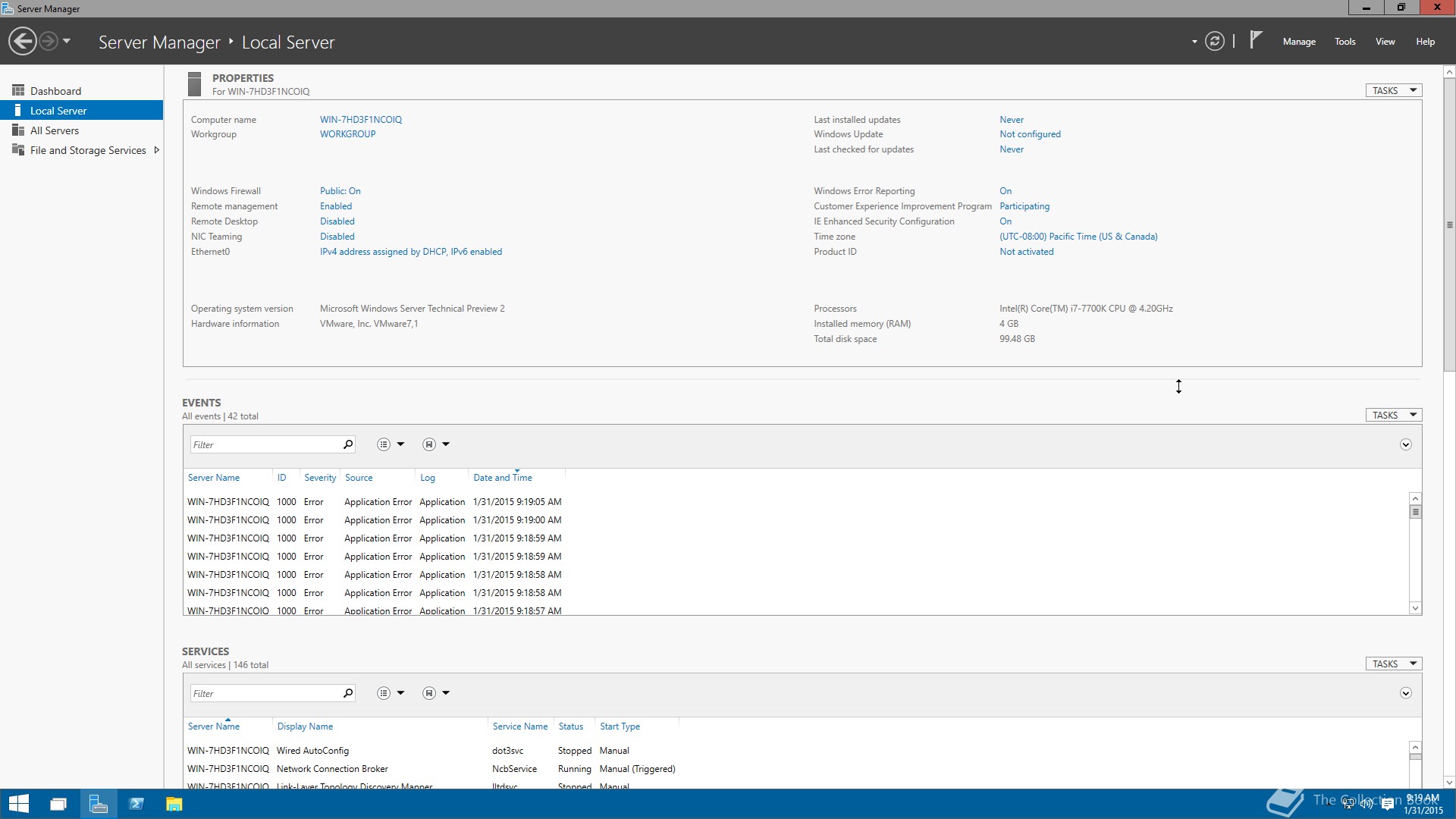Open the Services saved queries icon

click(x=429, y=693)
